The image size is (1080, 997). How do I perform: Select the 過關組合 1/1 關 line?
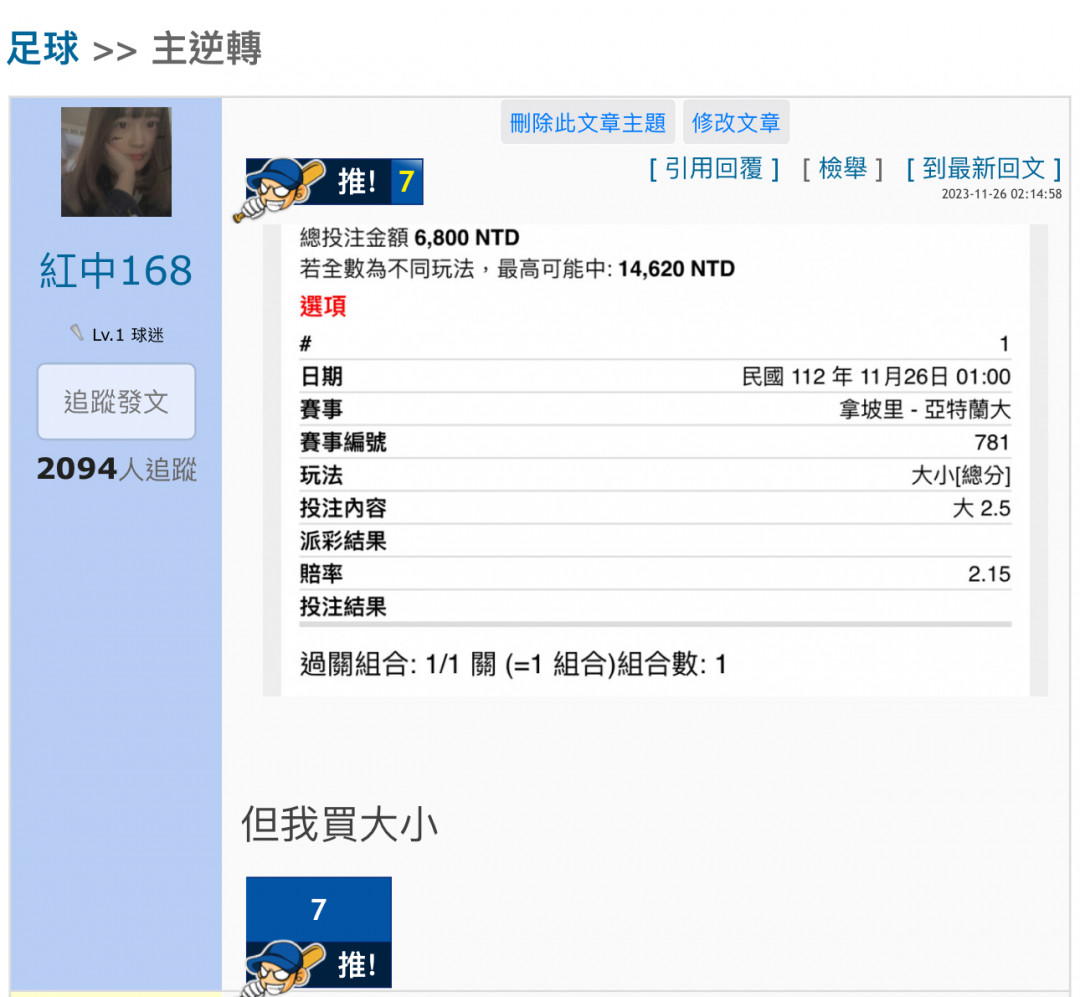(513, 665)
